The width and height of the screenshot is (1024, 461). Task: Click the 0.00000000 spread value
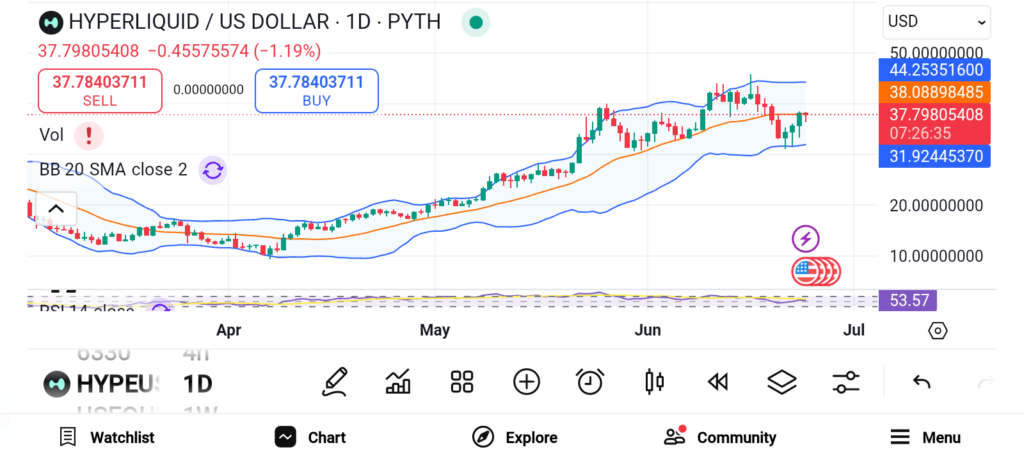coord(208,90)
